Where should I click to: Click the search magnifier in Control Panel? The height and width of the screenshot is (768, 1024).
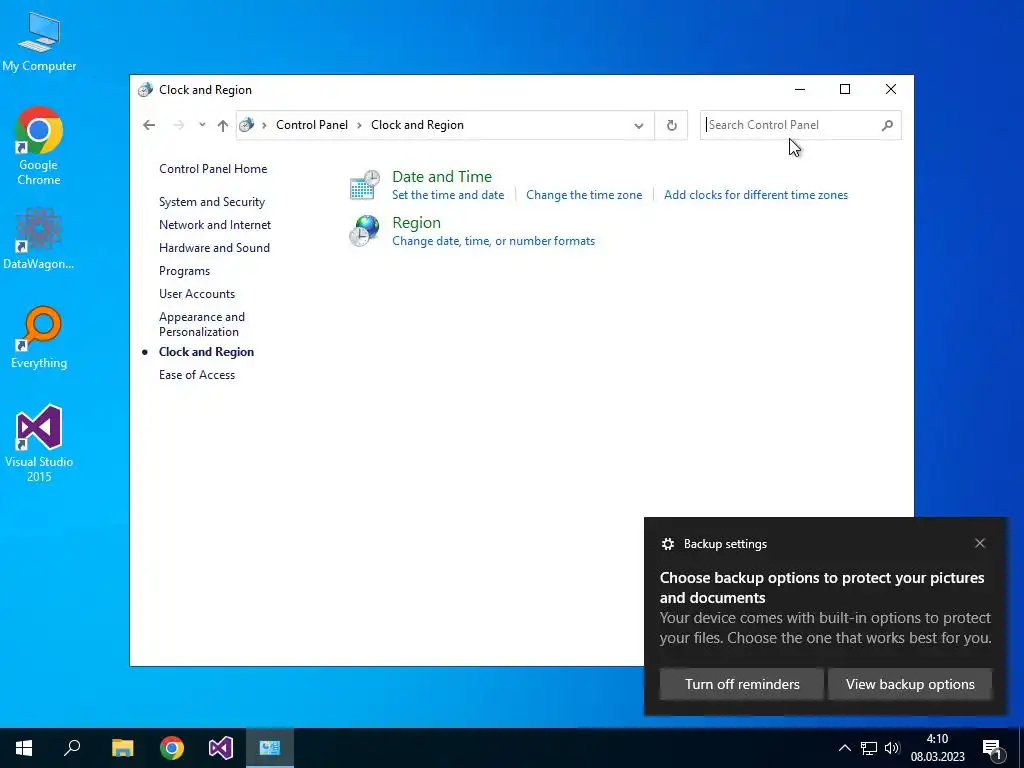[887, 125]
